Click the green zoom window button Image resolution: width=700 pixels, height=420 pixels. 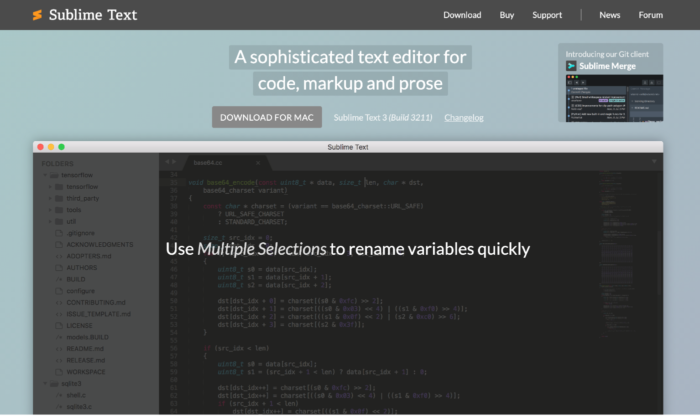coord(62,147)
